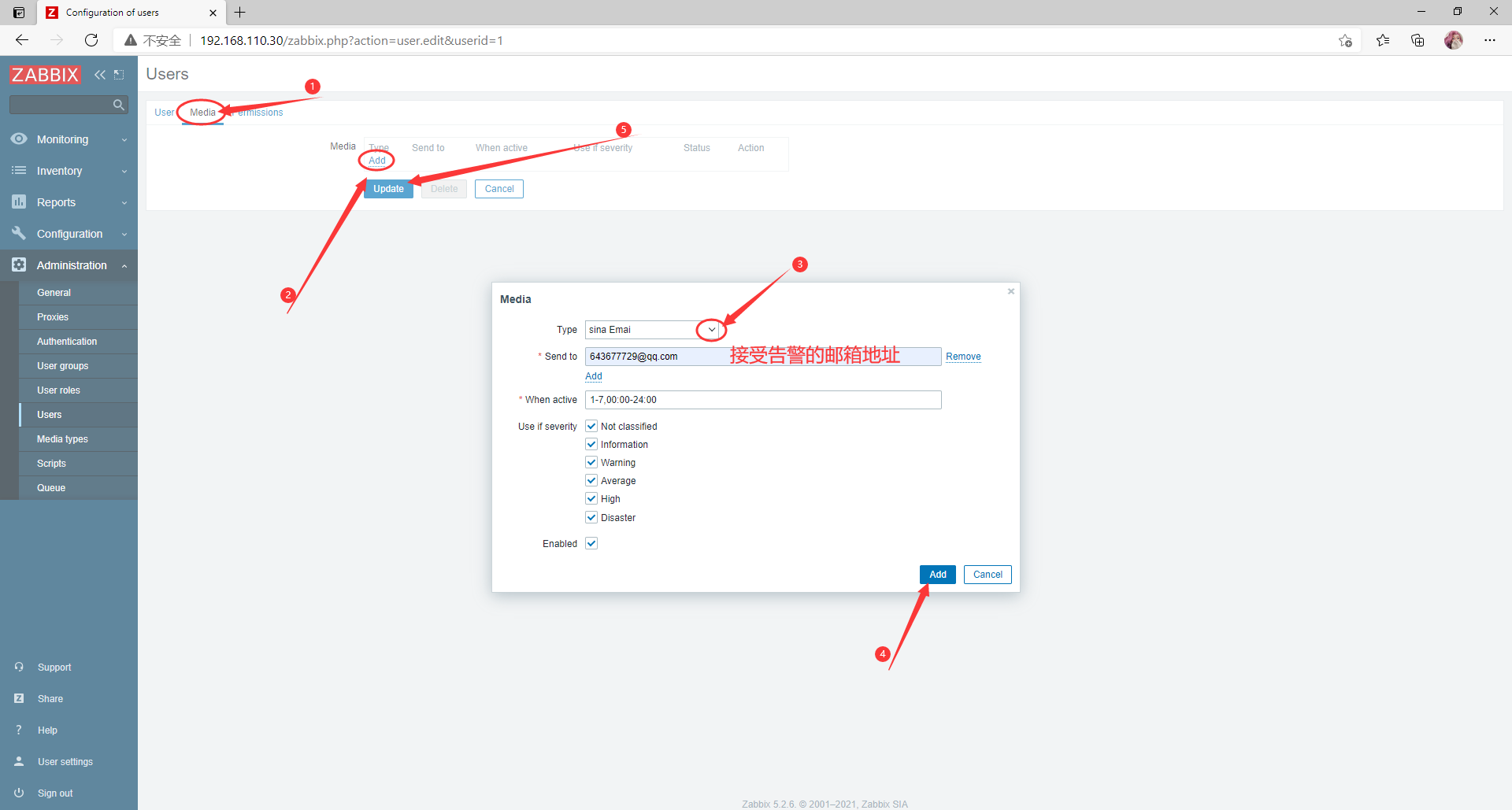
Task: Click the Add link below Send to field
Action: click(594, 376)
